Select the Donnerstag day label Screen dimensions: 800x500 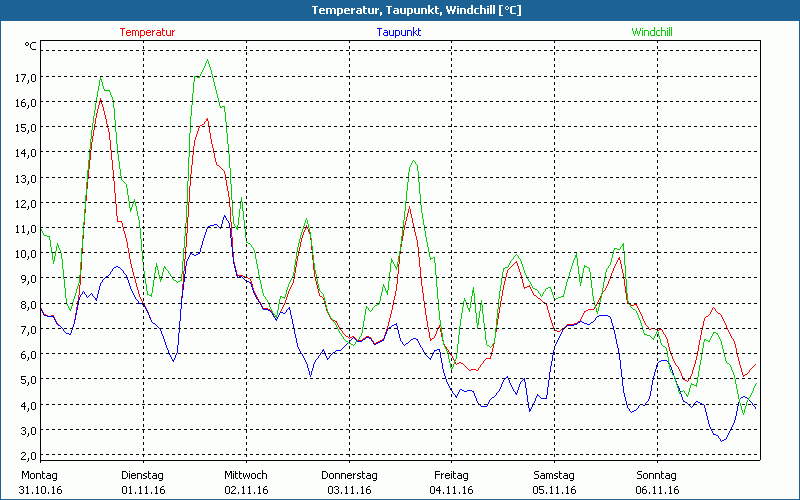pos(349,475)
